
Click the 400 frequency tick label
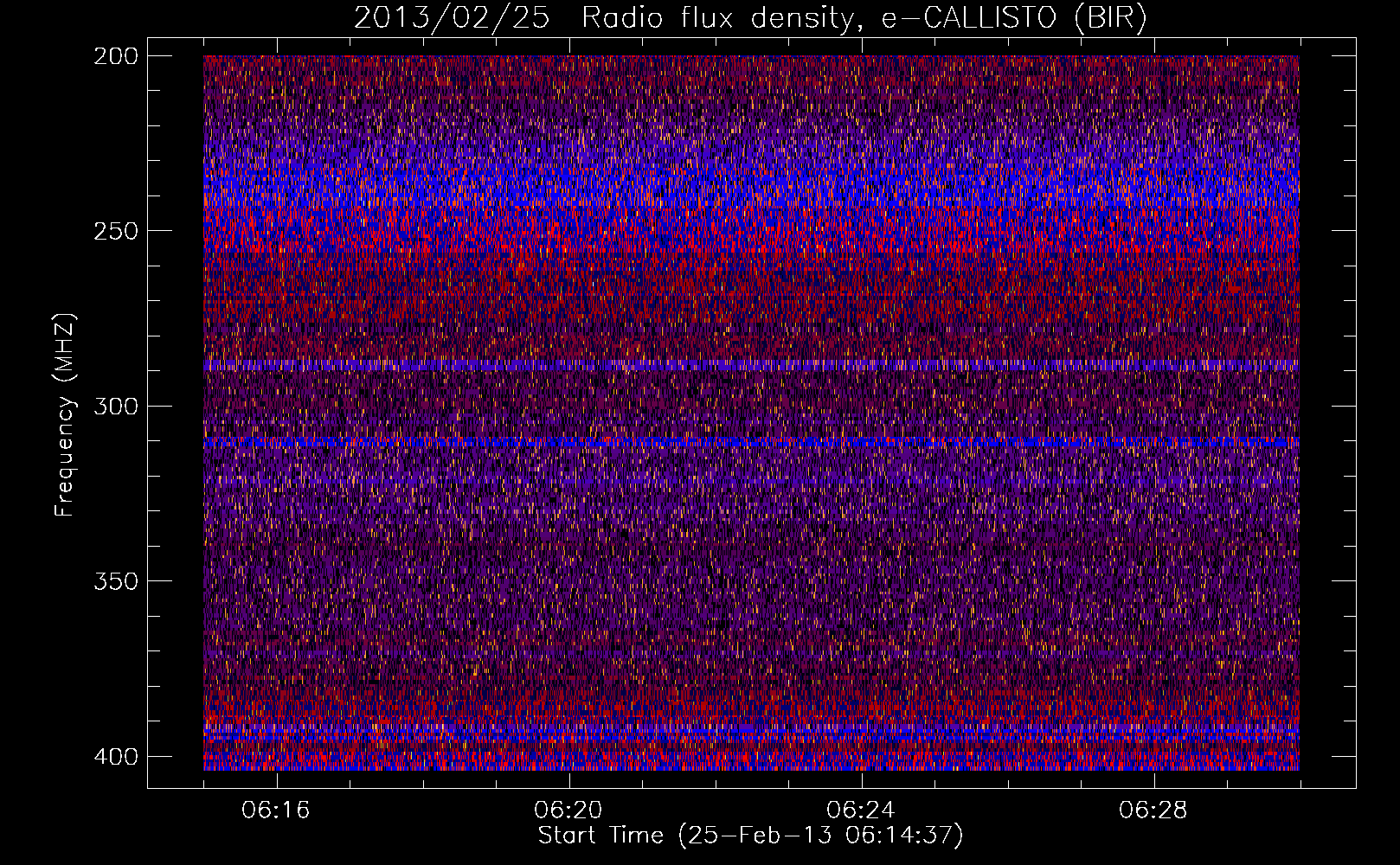pos(115,756)
